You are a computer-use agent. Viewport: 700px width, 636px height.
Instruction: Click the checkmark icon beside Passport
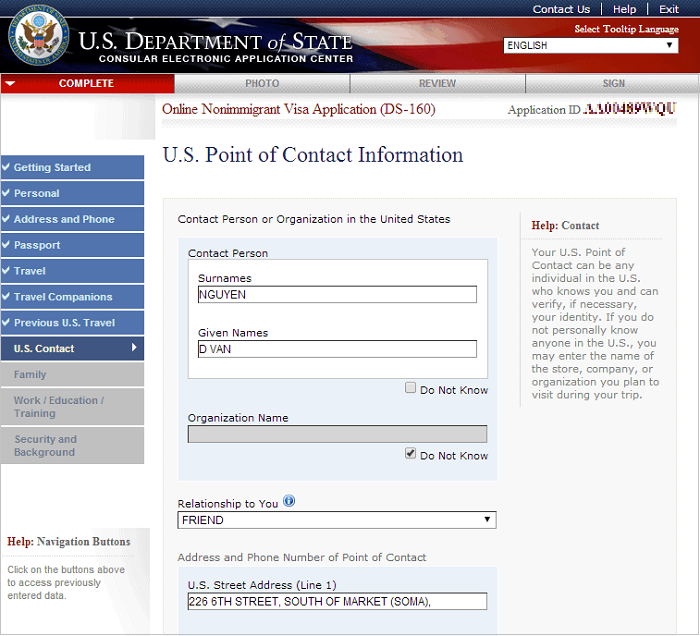coord(7,246)
